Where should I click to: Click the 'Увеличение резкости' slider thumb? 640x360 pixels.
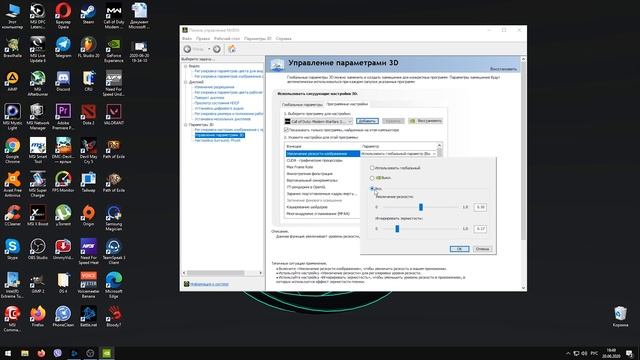[421, 207]
